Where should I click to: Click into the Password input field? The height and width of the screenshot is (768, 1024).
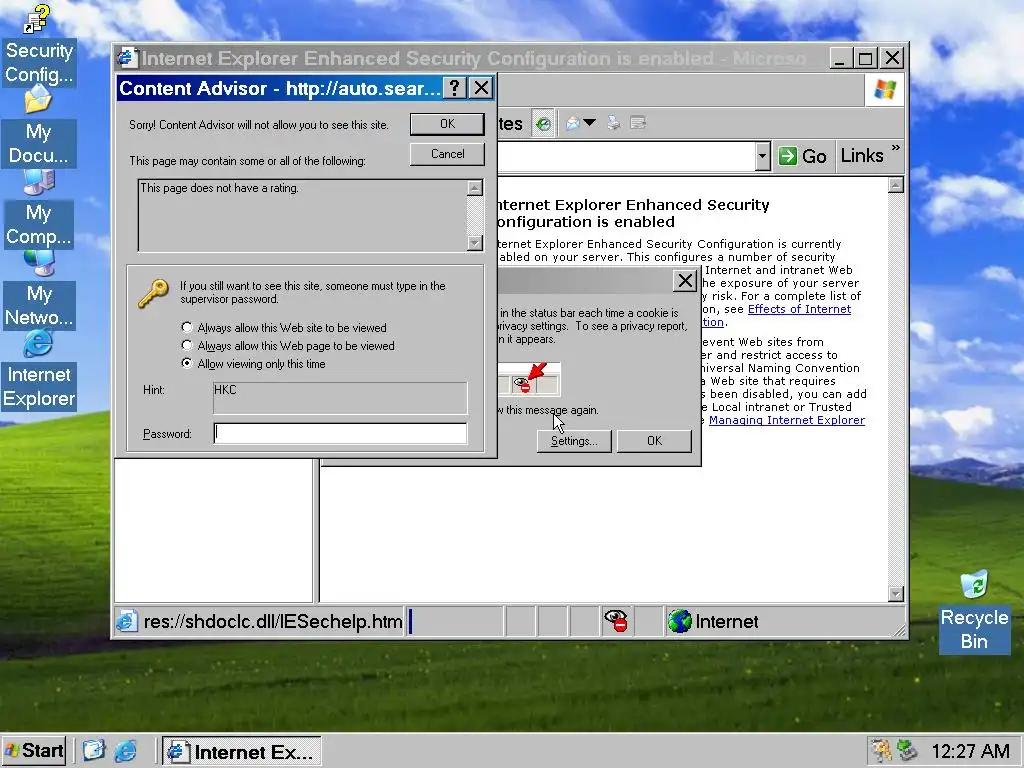point(340,433)
